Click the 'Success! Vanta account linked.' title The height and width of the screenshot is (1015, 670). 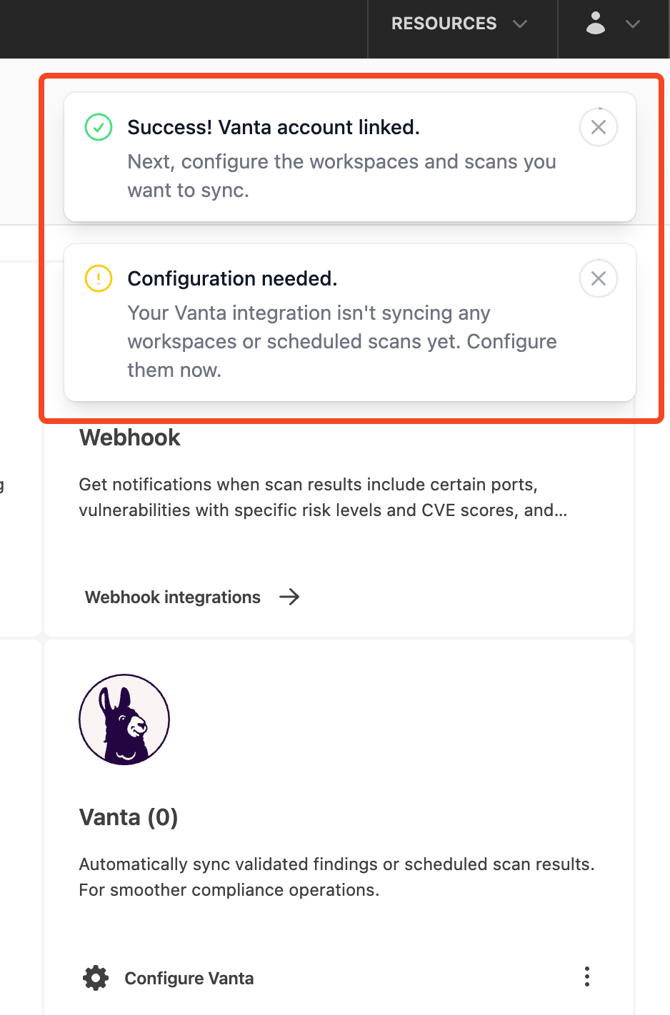(x=273, y=127)
